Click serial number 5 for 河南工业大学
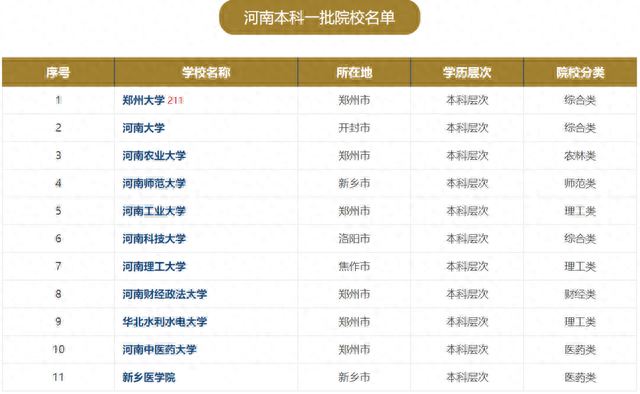The image size is (640, 394). (58, 211)
